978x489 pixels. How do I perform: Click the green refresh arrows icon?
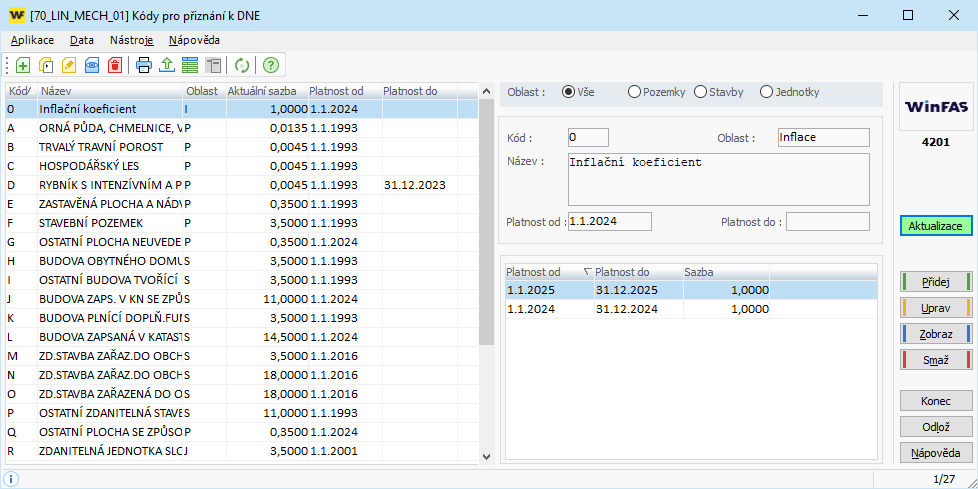pyautogui.click(x=242, y=65)
